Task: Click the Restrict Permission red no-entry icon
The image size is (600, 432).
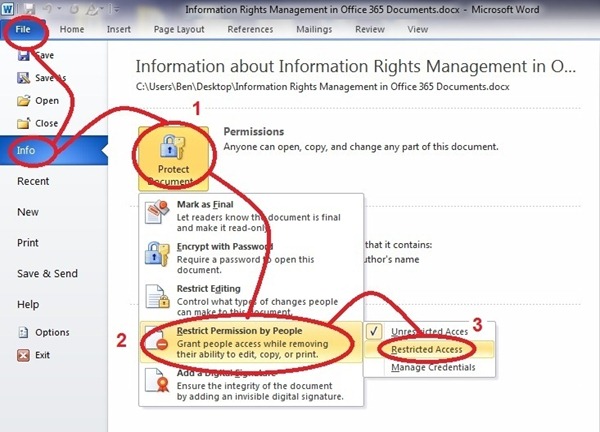Action: click(162, 344)
